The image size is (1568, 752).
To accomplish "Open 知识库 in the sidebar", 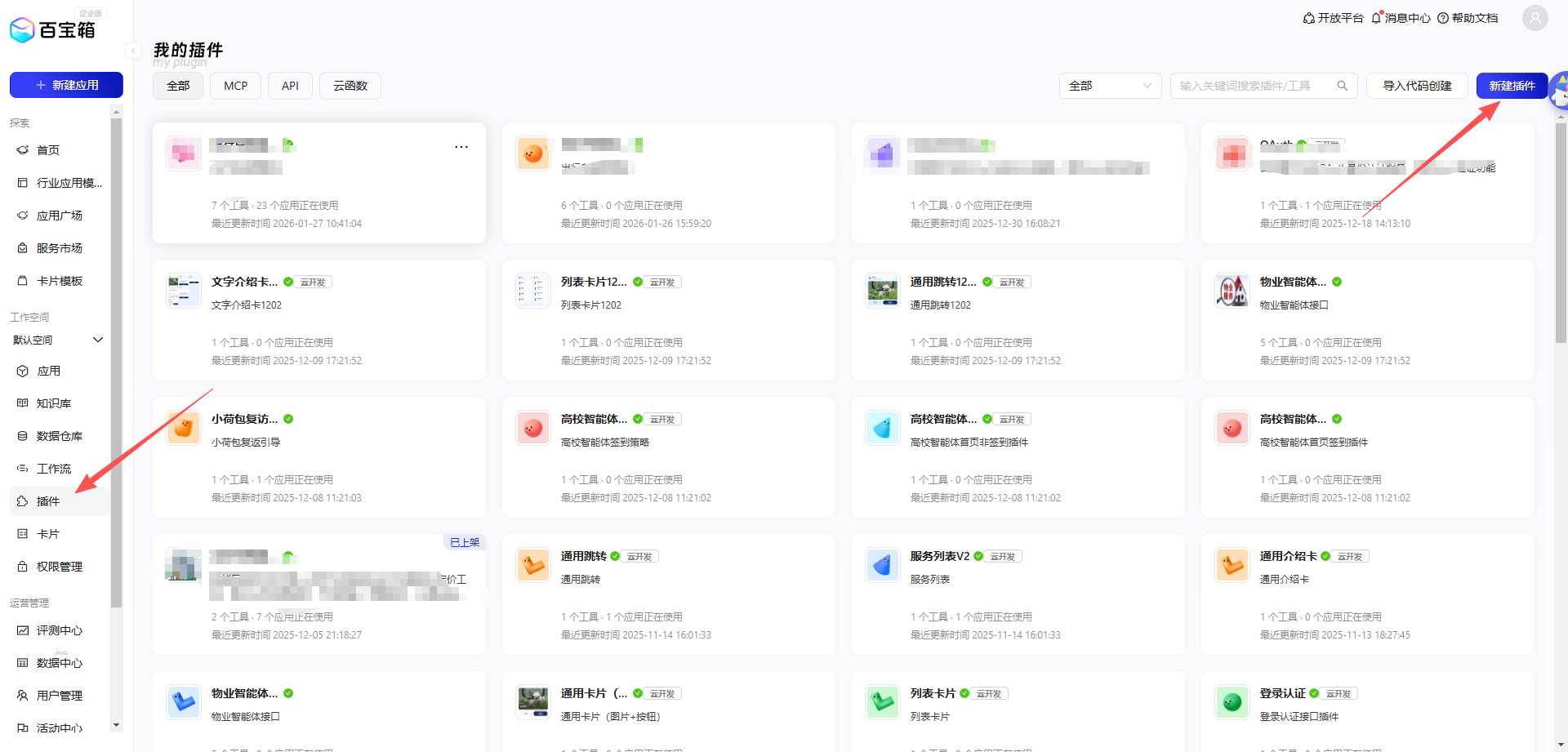I will click(x=60, y=403).
